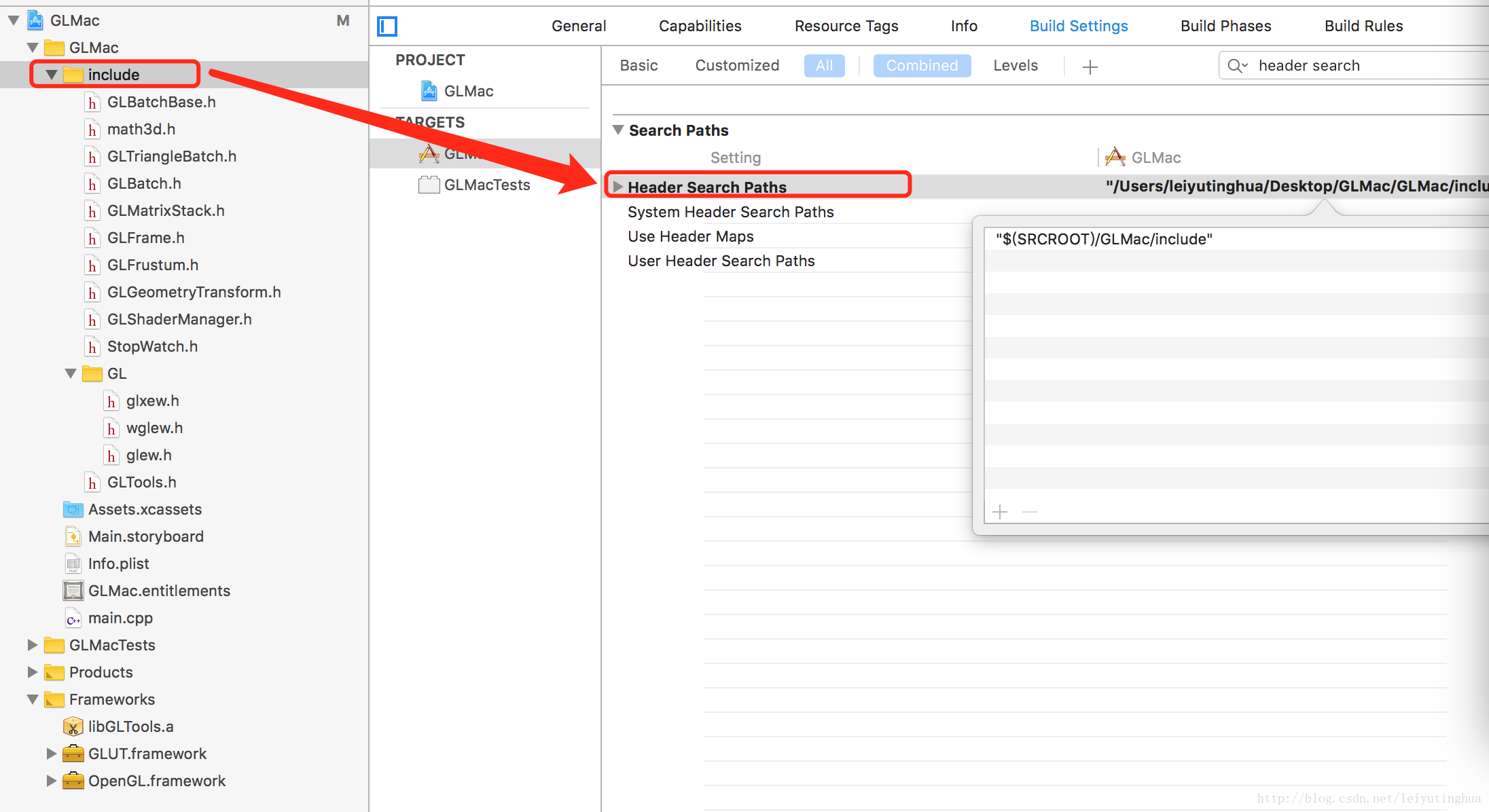
Task: Select the Levels view filter
Action: (x=1016, y=66)
